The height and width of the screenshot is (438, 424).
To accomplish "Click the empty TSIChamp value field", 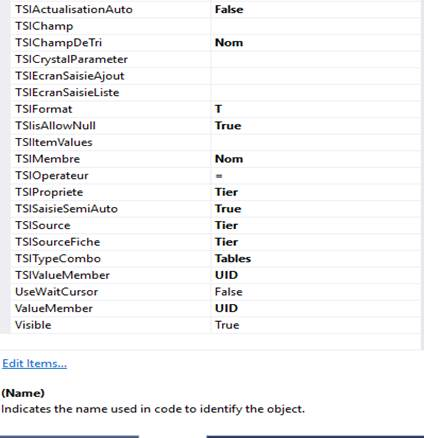I will click(x=316, y=26).
